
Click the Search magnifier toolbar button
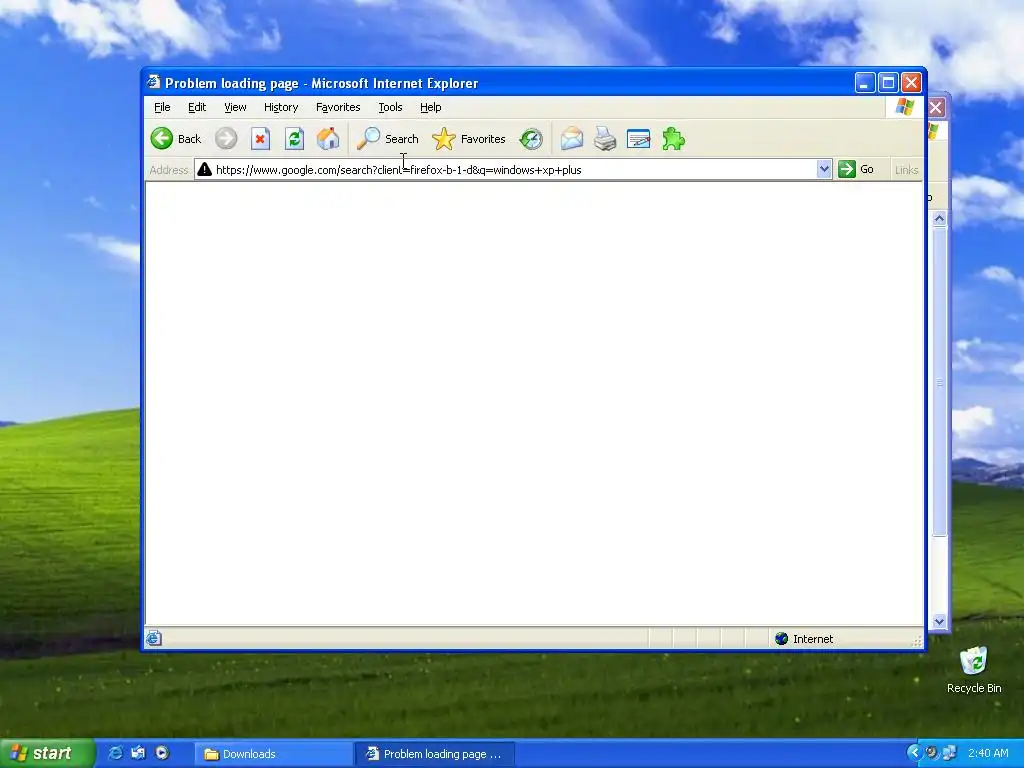[x=388, y=138]
